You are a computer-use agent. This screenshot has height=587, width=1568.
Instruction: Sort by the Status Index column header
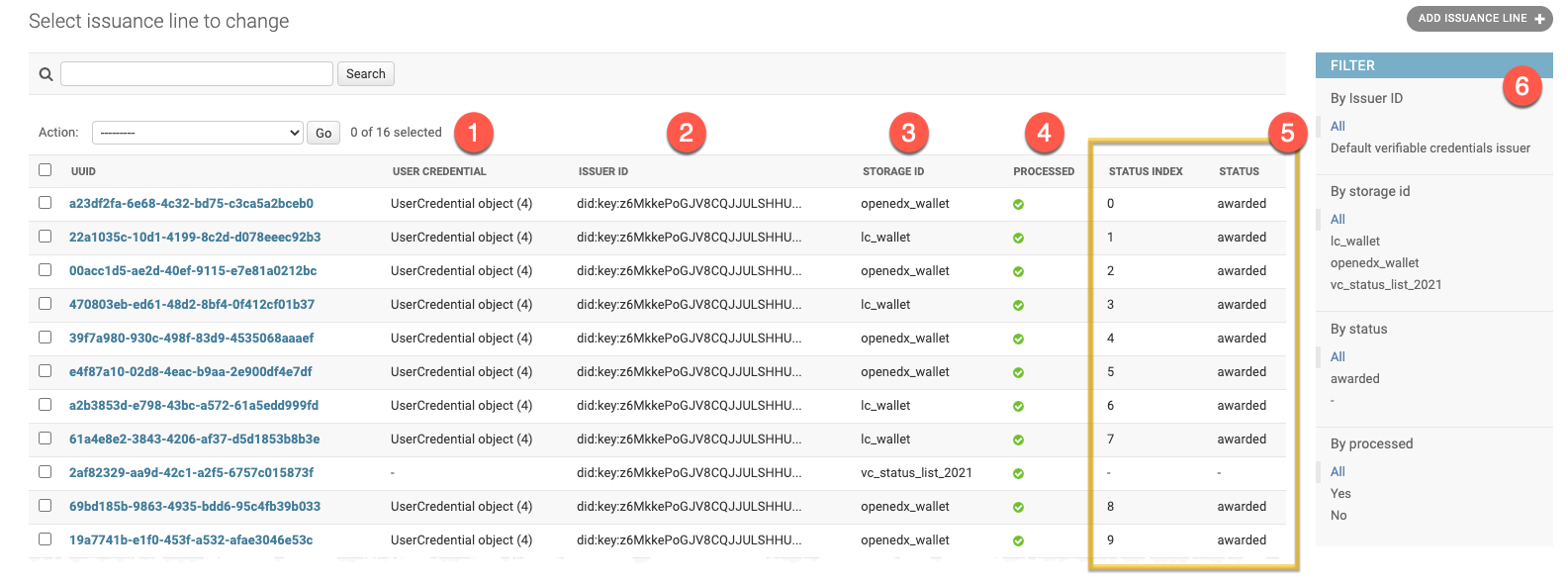[1145, 171]
